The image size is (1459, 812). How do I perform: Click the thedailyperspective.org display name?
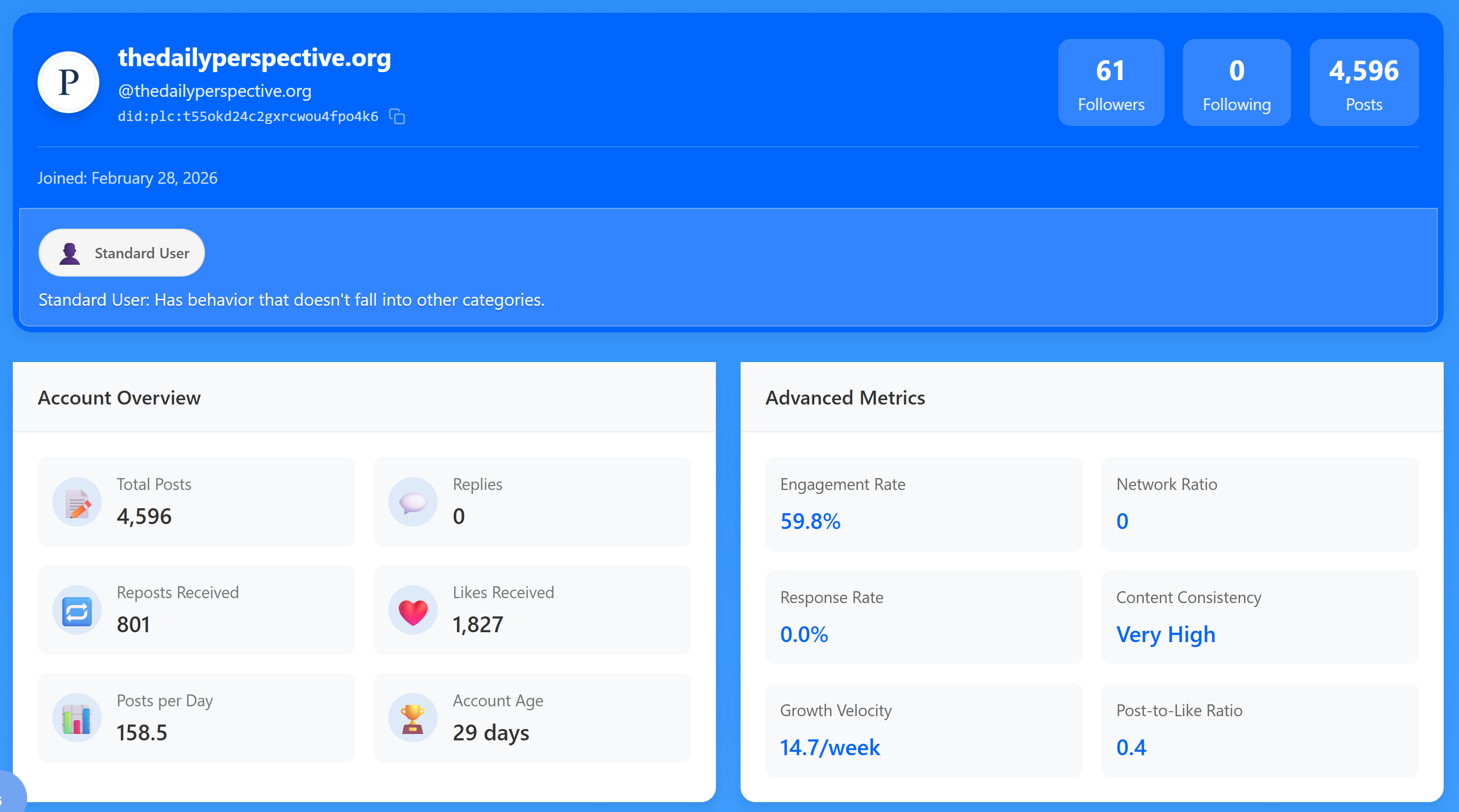point(254,57)
